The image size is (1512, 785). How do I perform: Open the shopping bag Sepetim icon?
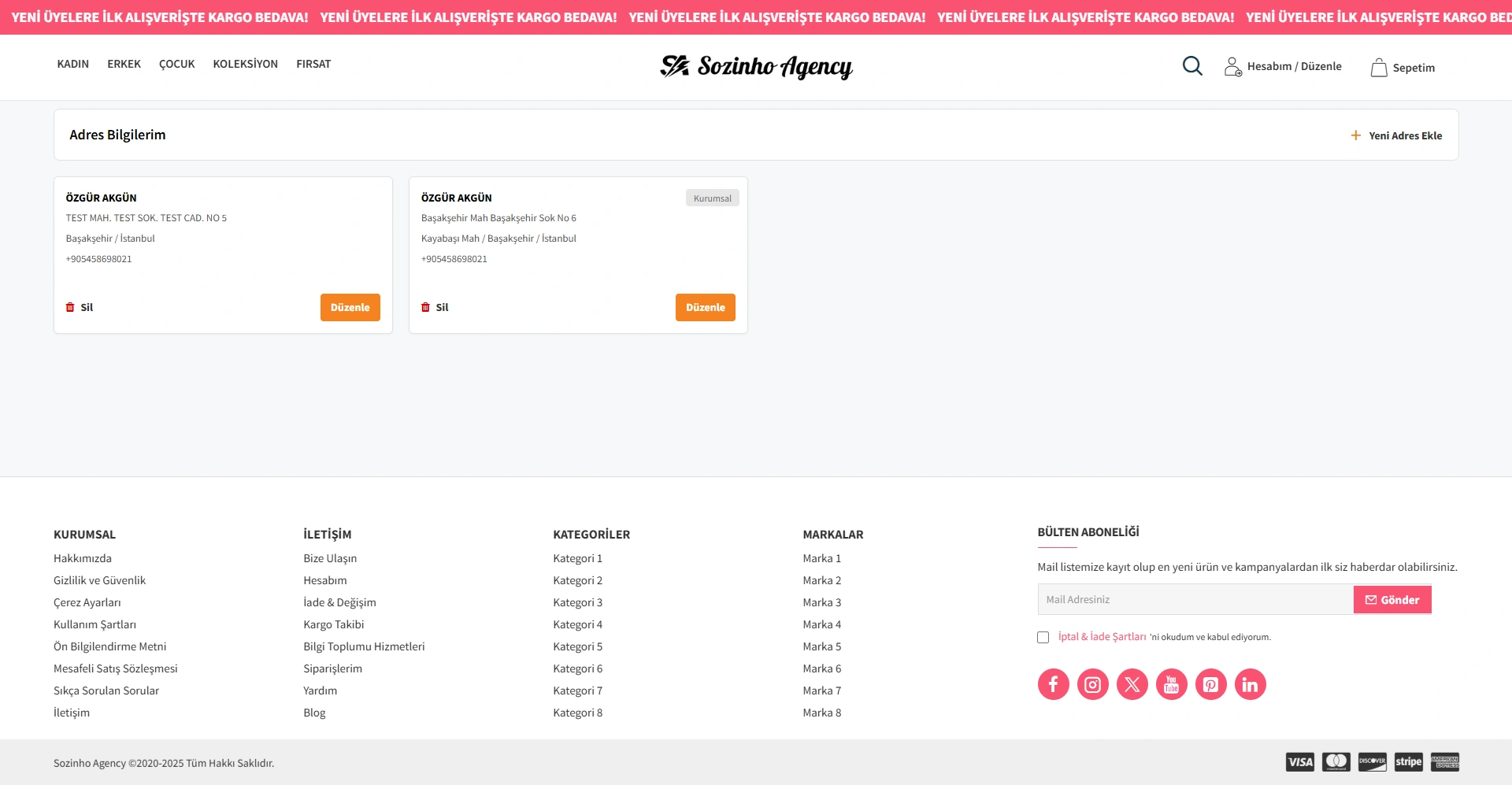tap(1378, 68)
